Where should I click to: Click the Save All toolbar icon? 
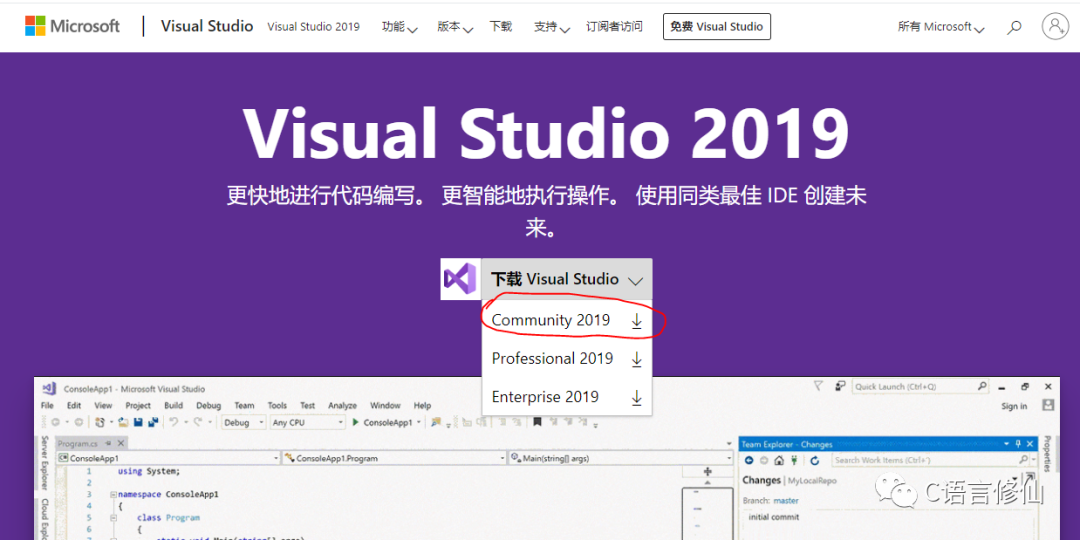[x=153, y=422]
